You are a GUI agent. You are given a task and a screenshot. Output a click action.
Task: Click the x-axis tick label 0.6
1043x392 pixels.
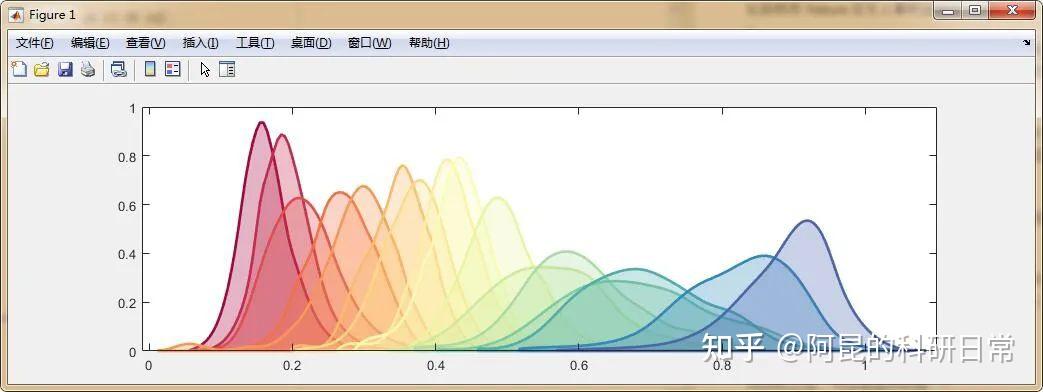pos(579,365)
